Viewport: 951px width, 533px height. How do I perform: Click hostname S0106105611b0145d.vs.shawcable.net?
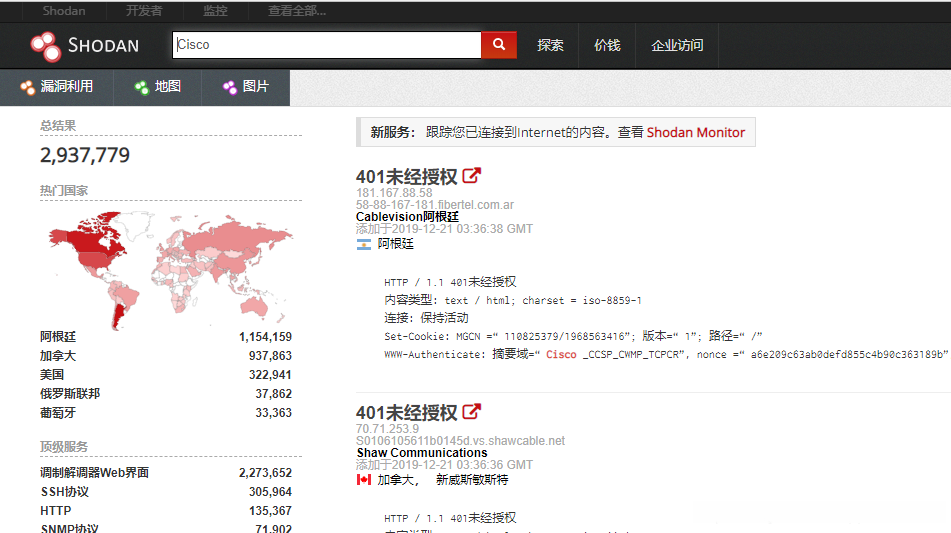460,441
